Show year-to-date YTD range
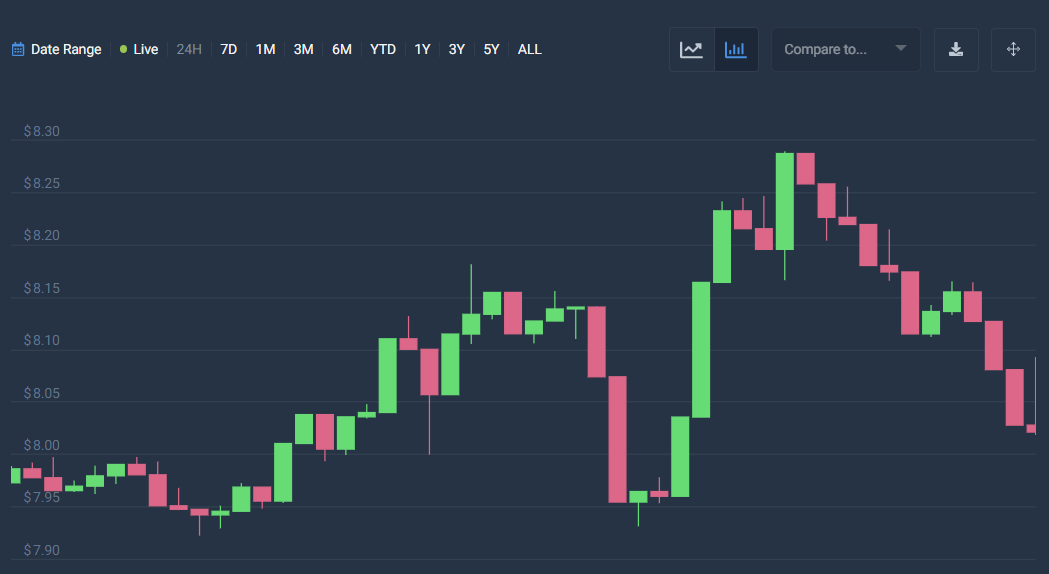The image size is (1049, 574). pos(383,49)
